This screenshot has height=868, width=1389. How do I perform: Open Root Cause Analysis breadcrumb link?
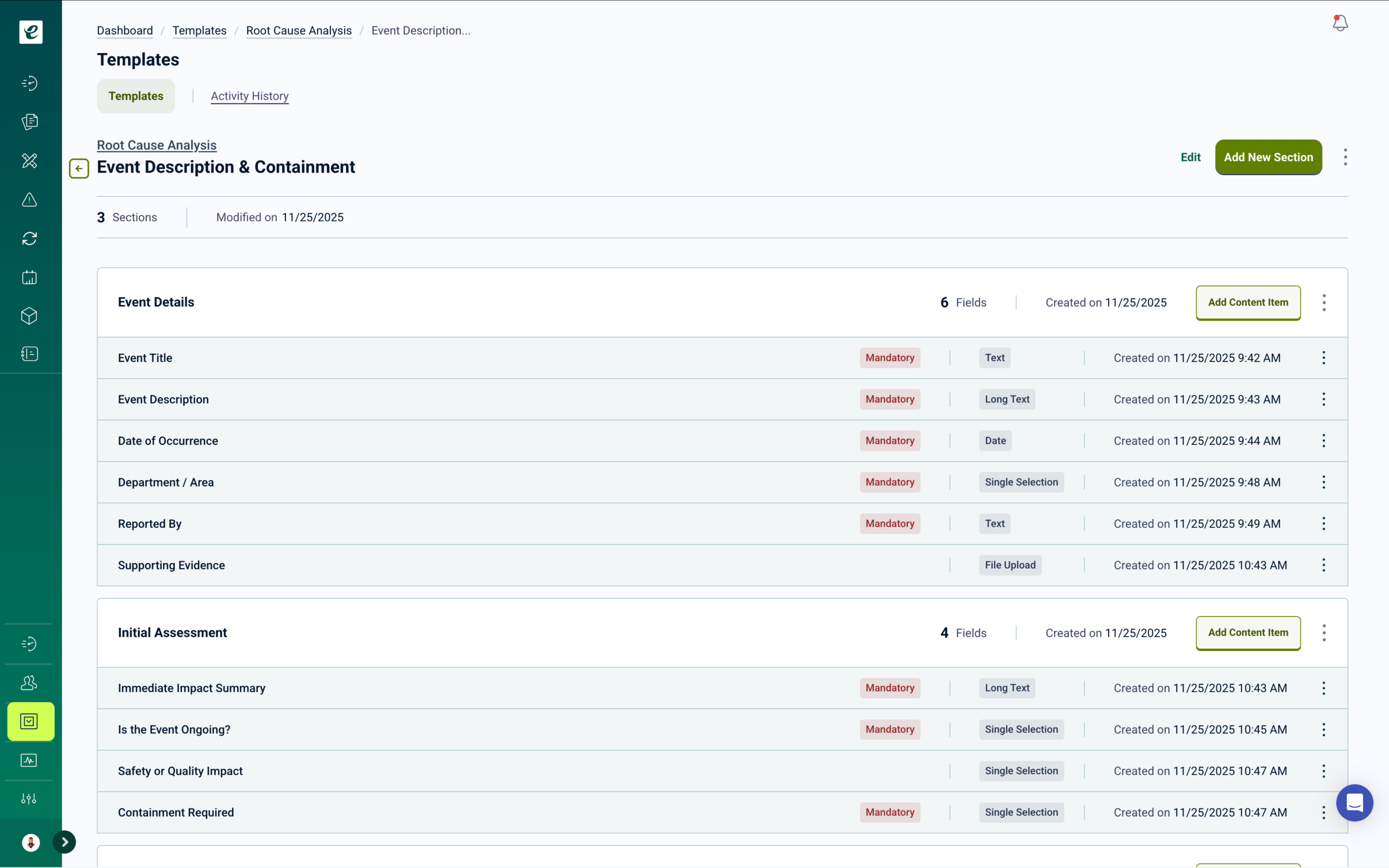coord(298,30)
